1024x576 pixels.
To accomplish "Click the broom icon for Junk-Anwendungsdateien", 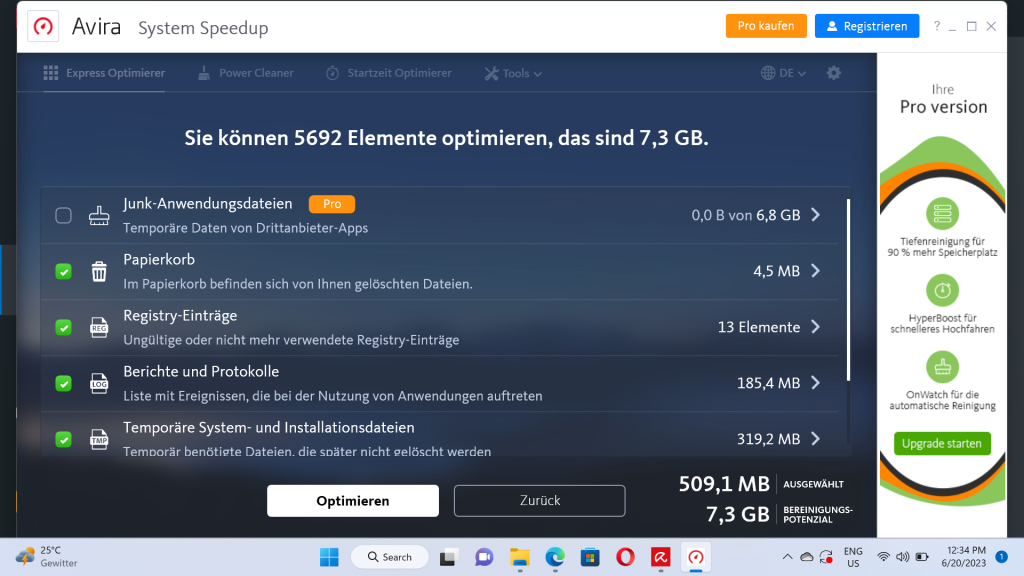I will [99, 216].
